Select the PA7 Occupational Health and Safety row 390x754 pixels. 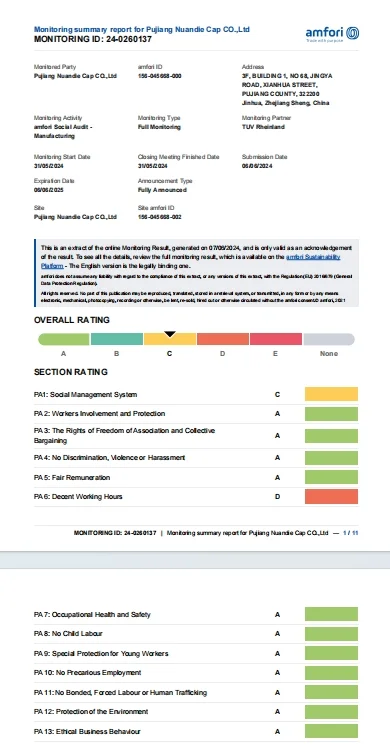click(196, 615)
